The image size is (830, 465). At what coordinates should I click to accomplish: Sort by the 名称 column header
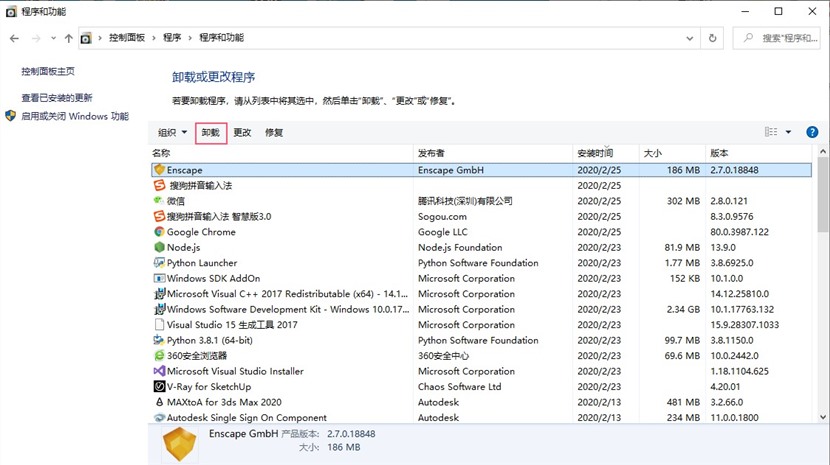[281, 153]
